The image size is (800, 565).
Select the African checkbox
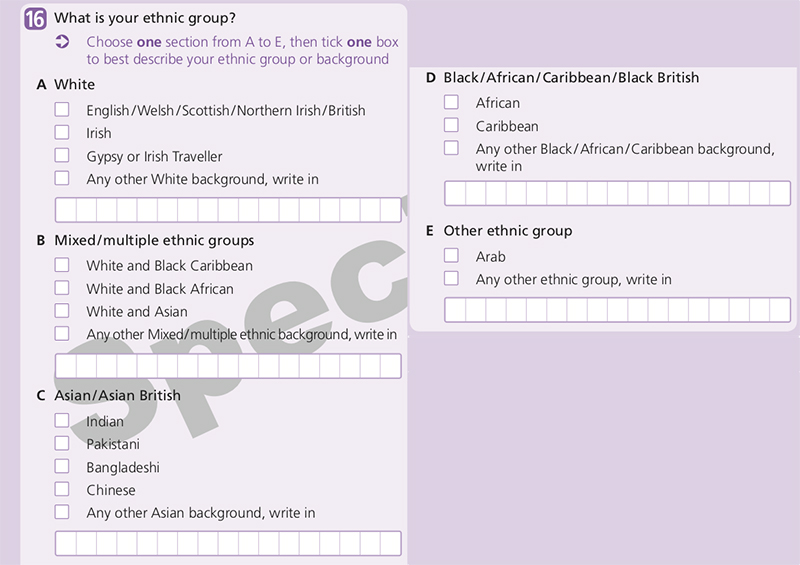coord(451,102)
